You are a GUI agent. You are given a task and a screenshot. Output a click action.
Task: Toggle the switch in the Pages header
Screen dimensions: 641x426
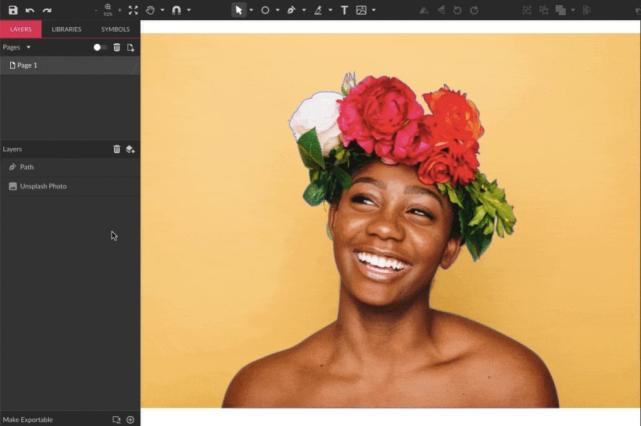pos(100,47)
